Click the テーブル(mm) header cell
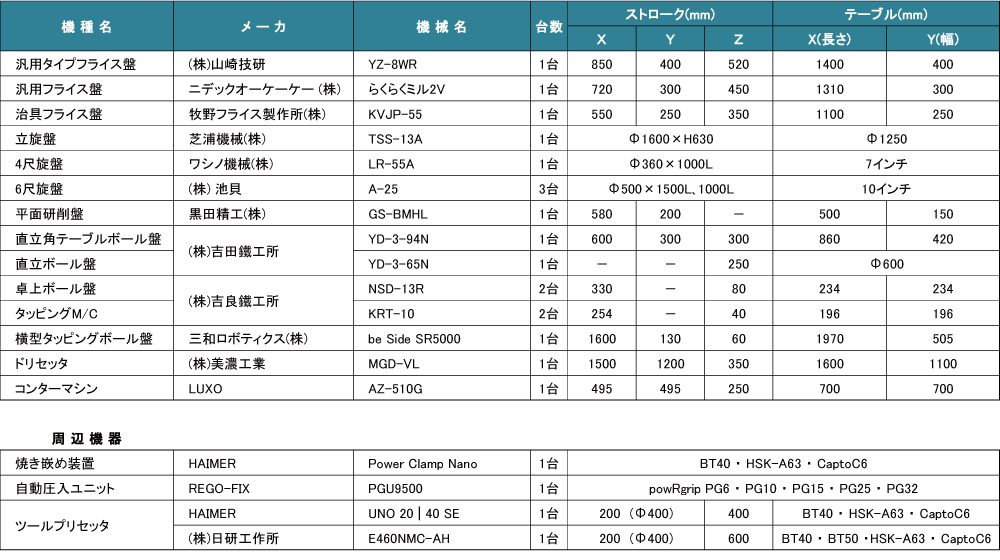The width and height of the screenshot is (1000, 560). (885, 14)
